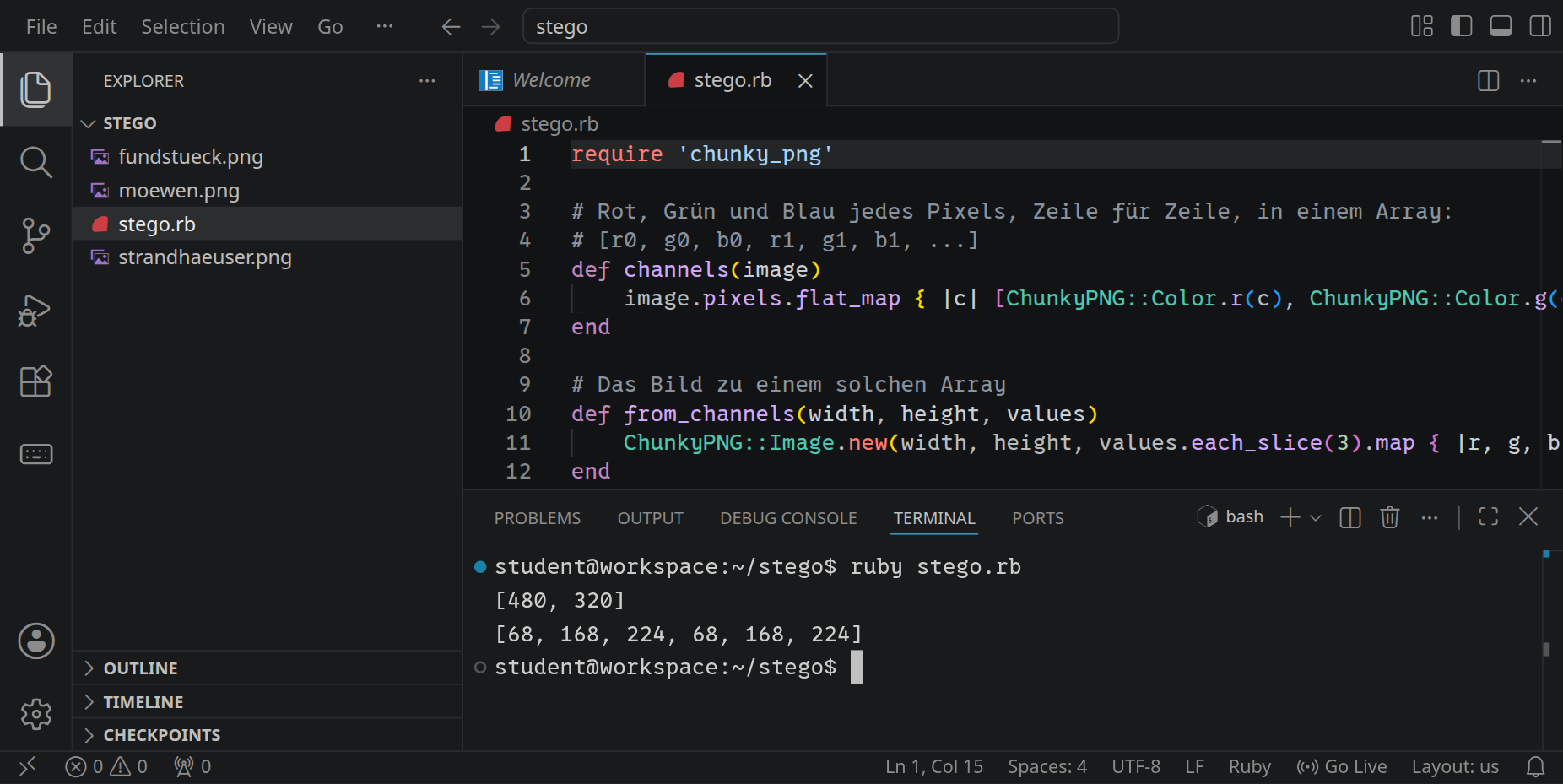Open the keyboard-shaped activity bar icon

(35, 454)
